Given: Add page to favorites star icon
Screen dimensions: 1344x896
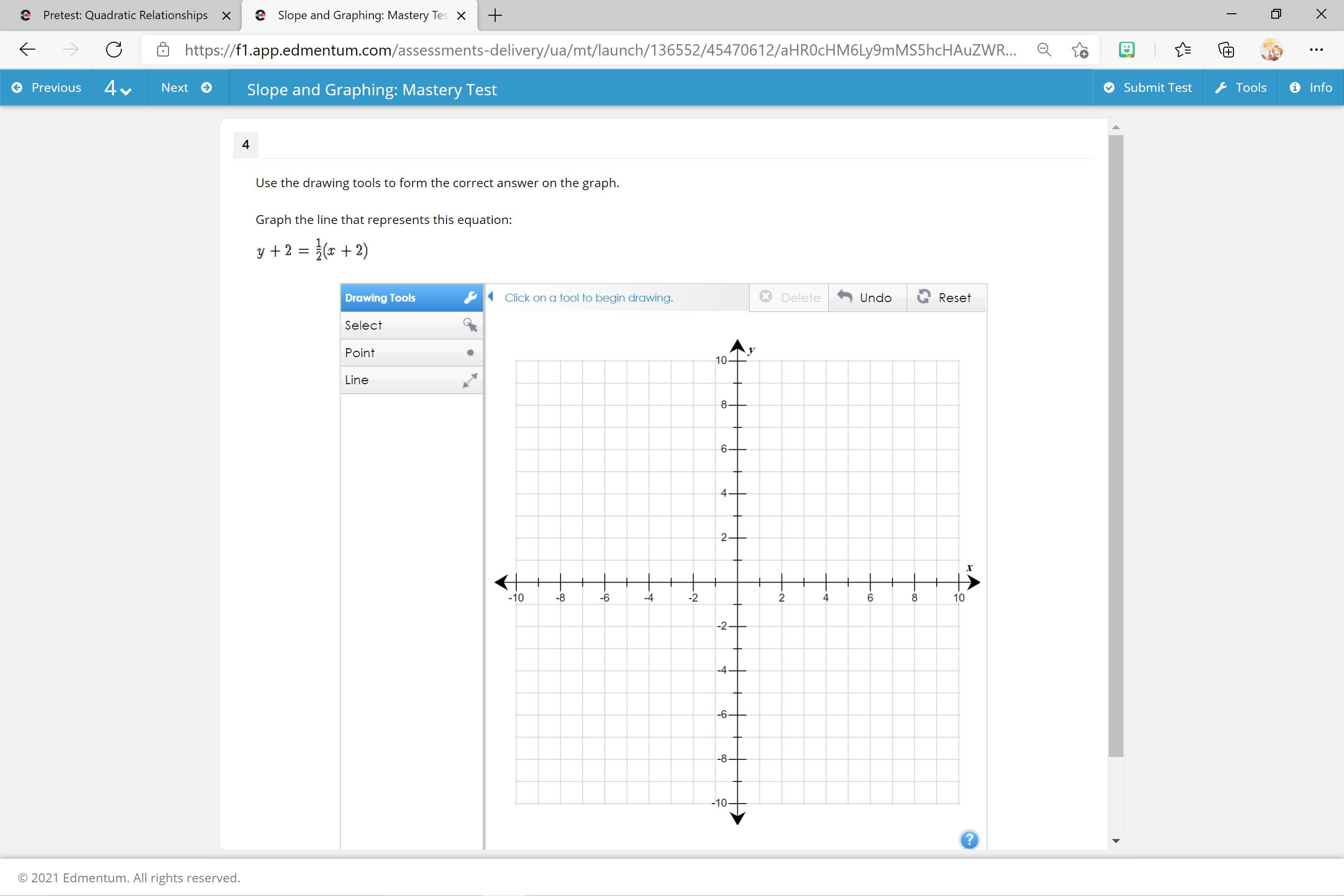Looking at the screenshot, I should click(1079, 50).
